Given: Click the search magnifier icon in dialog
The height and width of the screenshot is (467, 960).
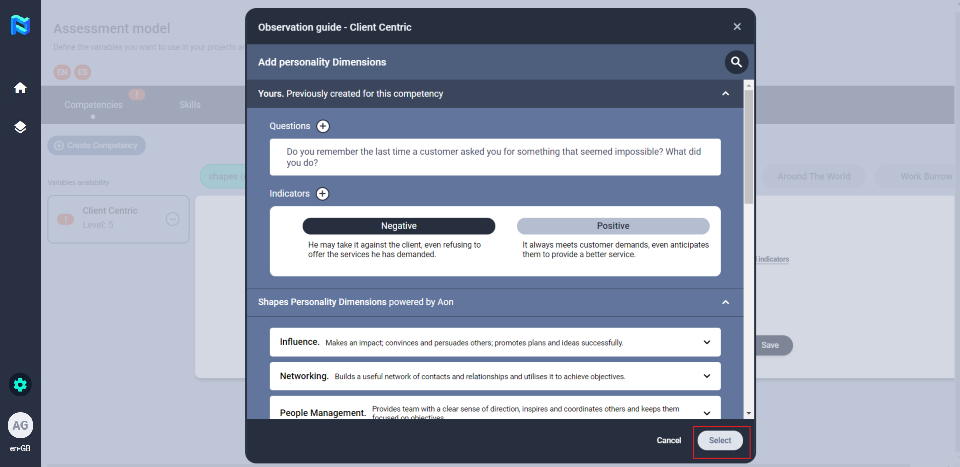Looking at the screenshot, I should [x=736, y=62].
